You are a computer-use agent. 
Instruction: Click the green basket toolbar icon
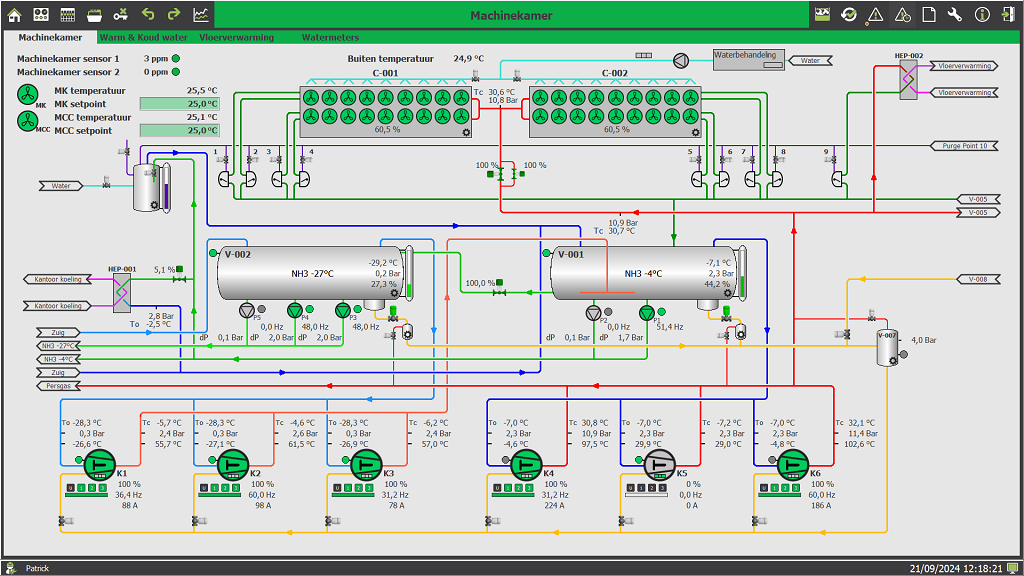coord(94,14)
